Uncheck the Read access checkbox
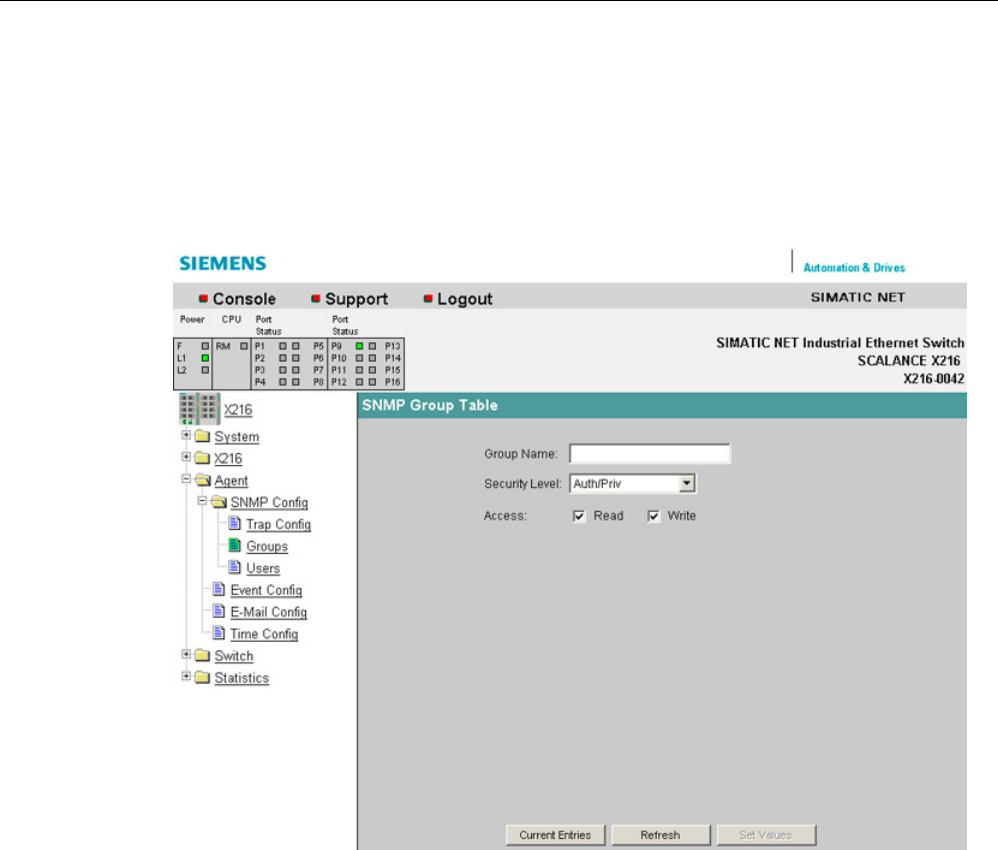The width and height of the screenshot is (998, 850). tap(579, 516)
